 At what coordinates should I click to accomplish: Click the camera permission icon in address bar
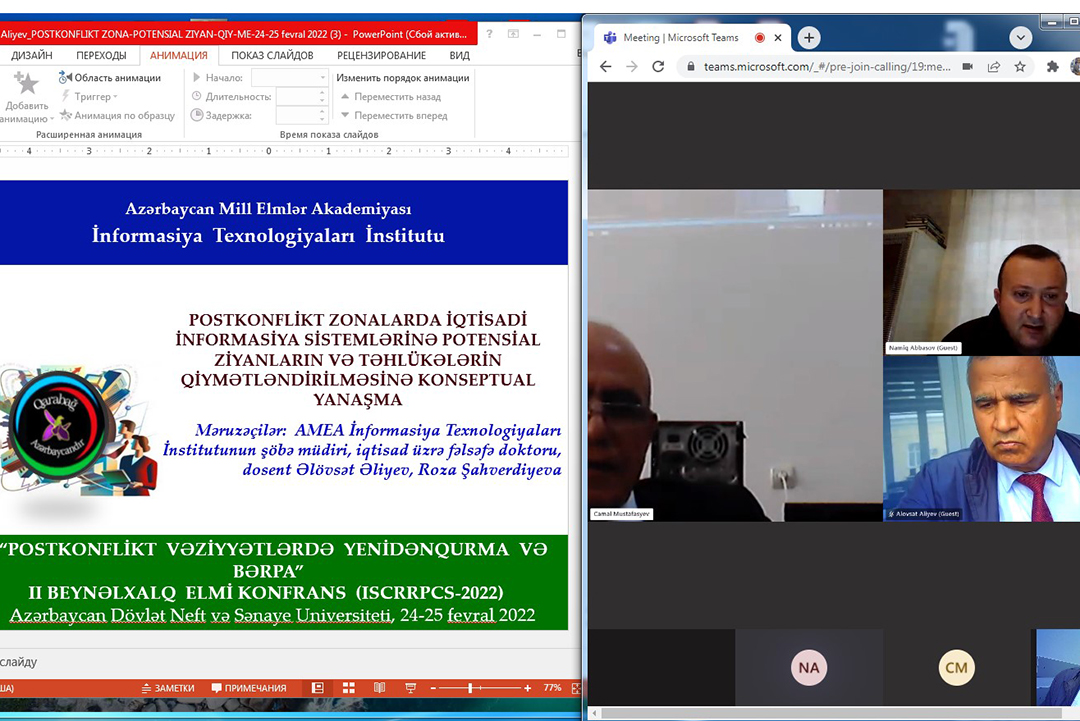point(967,67)
